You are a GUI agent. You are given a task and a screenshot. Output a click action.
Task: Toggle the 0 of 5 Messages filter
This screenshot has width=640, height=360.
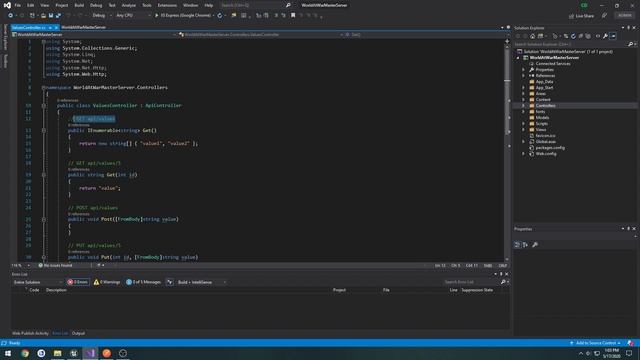click(143, 282)
